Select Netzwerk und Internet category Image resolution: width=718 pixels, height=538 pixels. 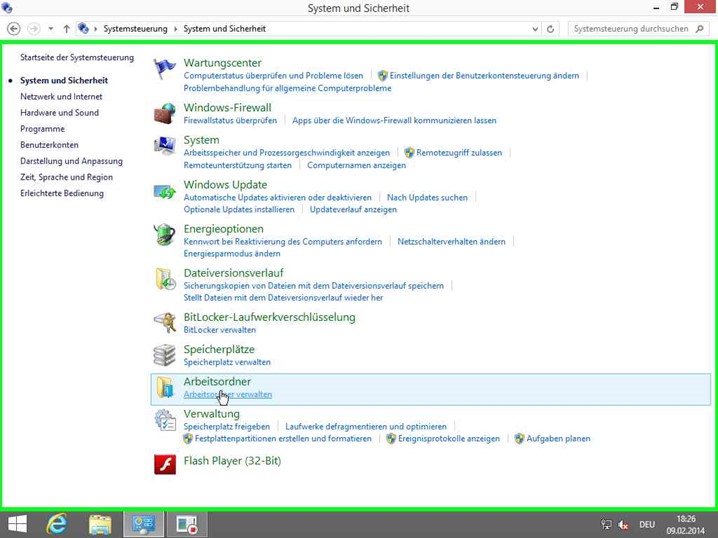61,97
